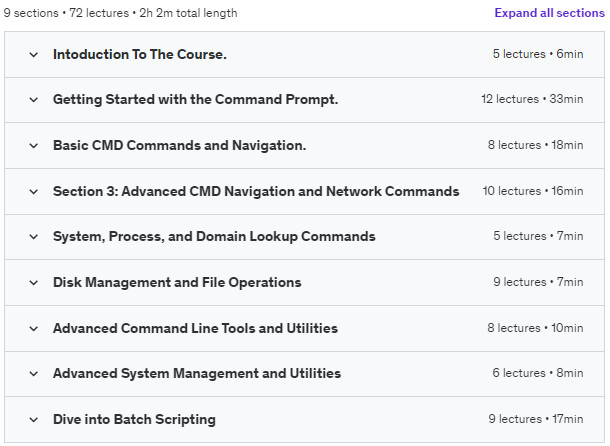Select 'Section 3: Advanced CMD Navigation and Network Commands'
The image size is (610, 446).
click(x=256, y=191)
